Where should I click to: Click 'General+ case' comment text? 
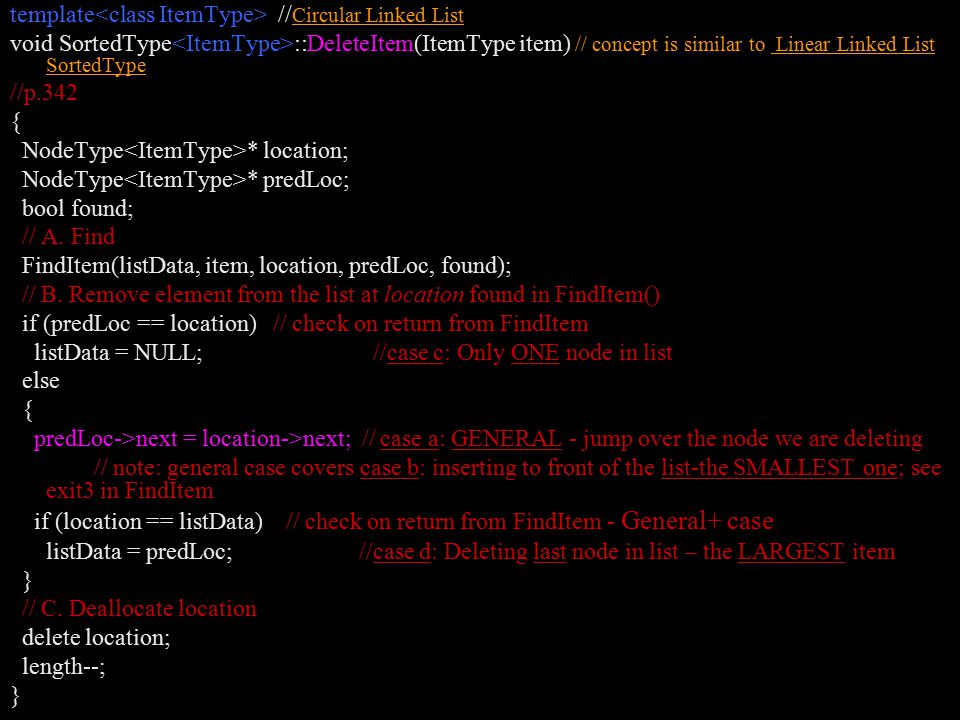697,521
